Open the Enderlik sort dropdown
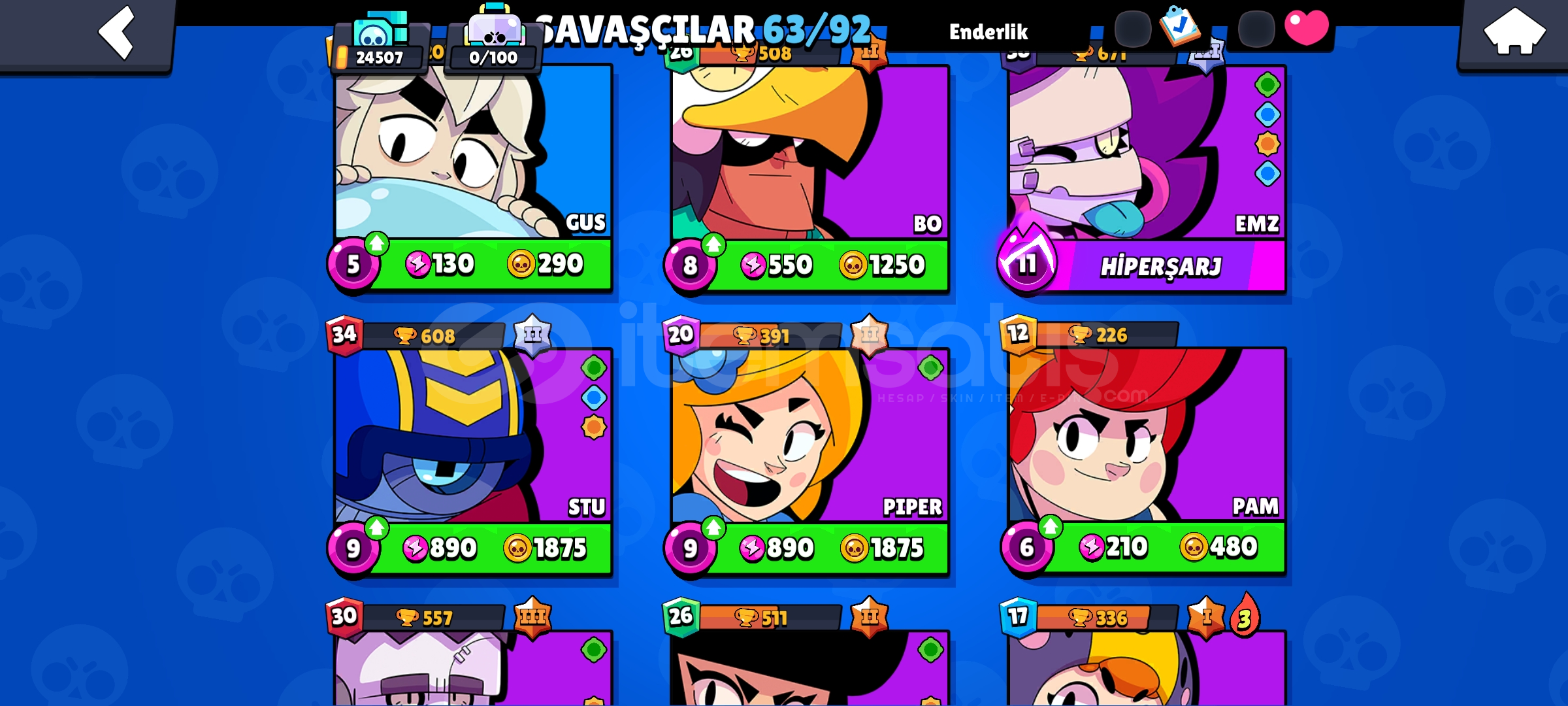The height and width of the screenshot is (706, 1568). tap(988, 31)
